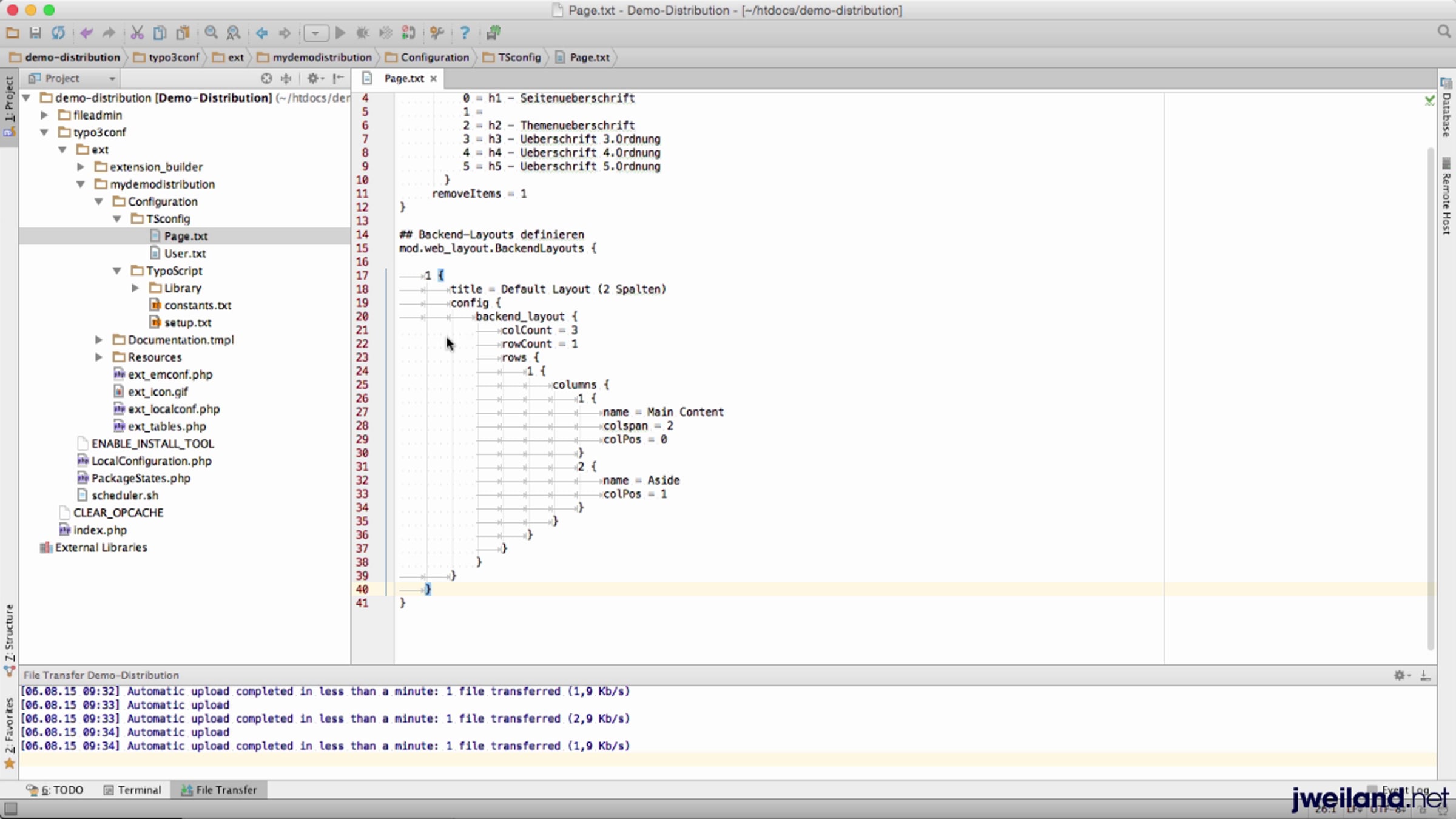Screen dimensions: 1456x819
Task: Redo action with gray arrow
Action: [109, 33]
